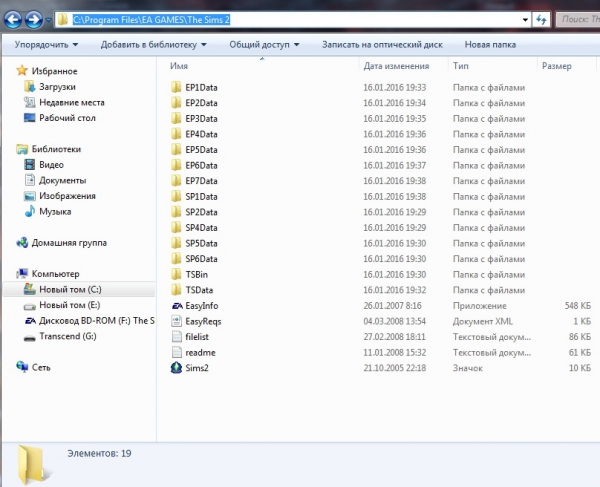Sort by the Тип column header
The height and width of the screenshot is (487, 600).
coord(460,66)
